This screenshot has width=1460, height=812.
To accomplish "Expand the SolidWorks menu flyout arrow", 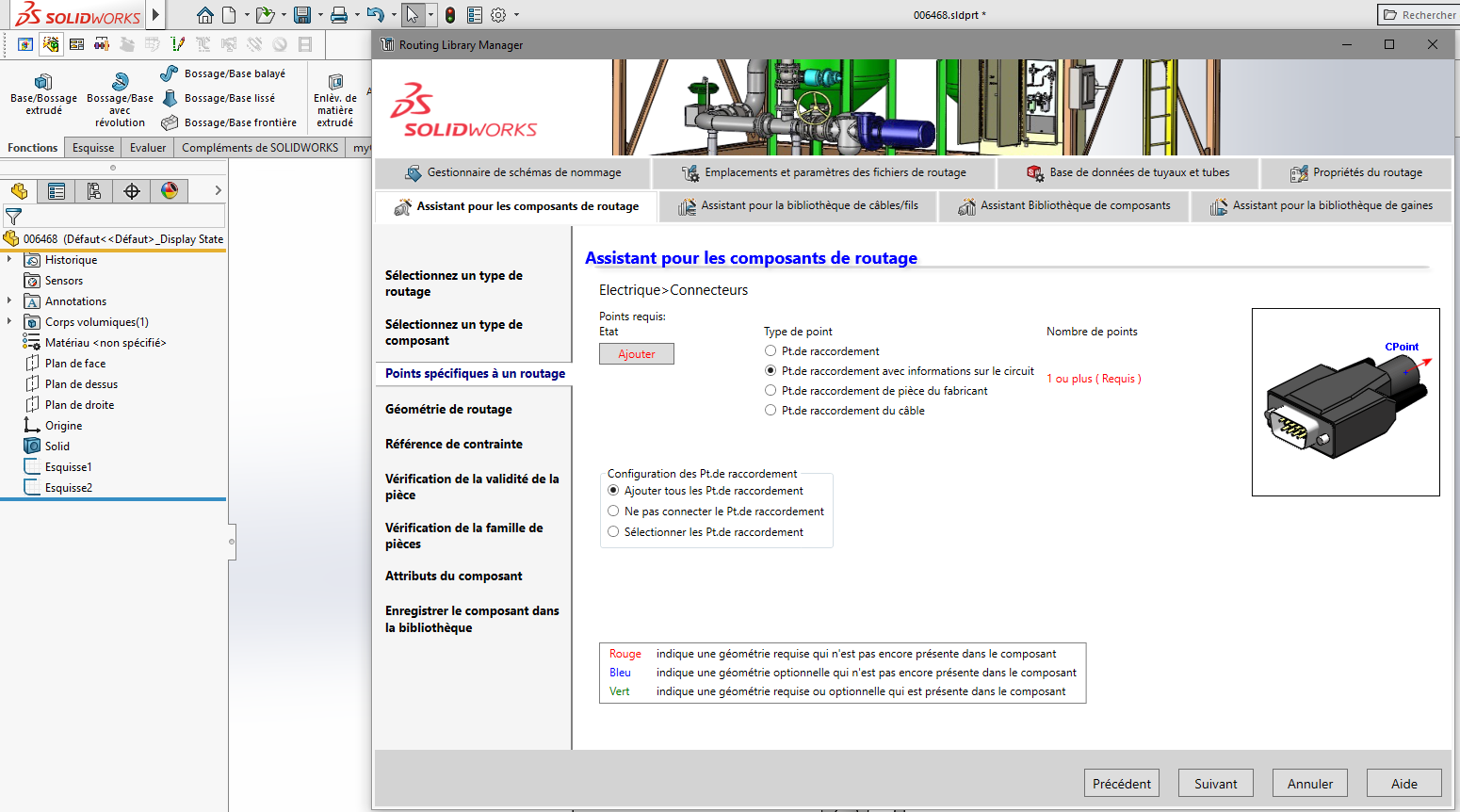I will [155, 15].
